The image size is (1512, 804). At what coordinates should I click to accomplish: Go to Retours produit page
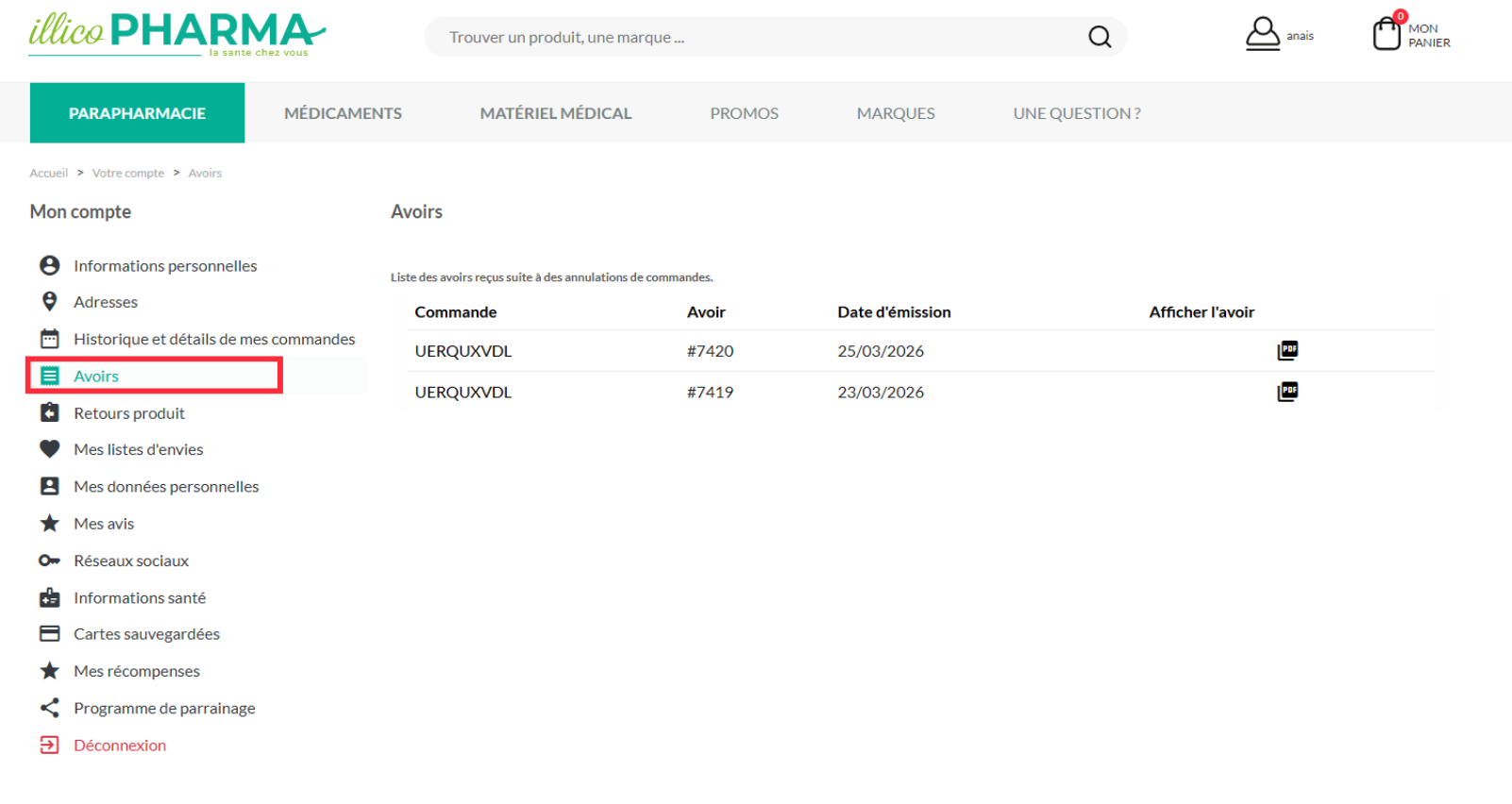pyautogui.click(x=129, y=413)
